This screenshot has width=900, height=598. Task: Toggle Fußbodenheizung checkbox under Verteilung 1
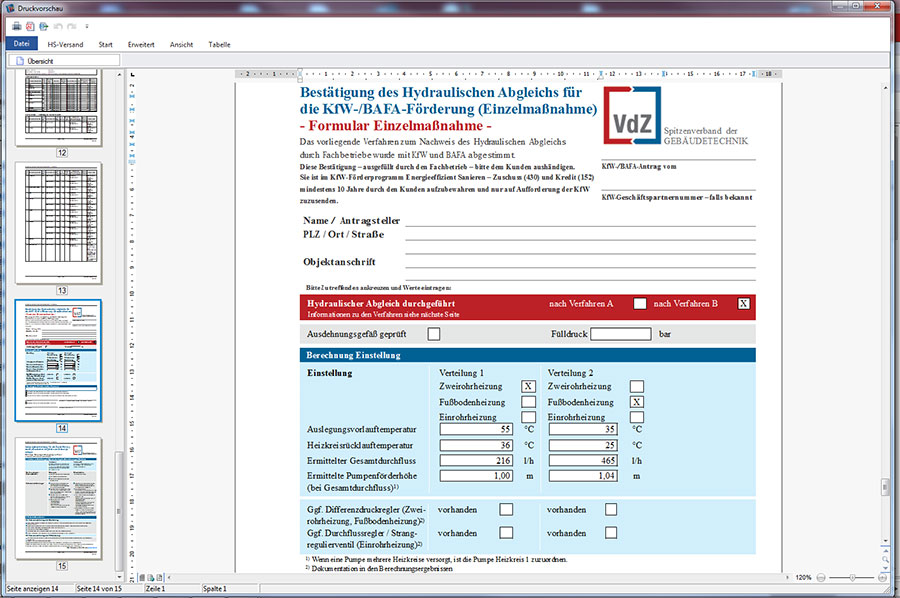pos(528,402)
